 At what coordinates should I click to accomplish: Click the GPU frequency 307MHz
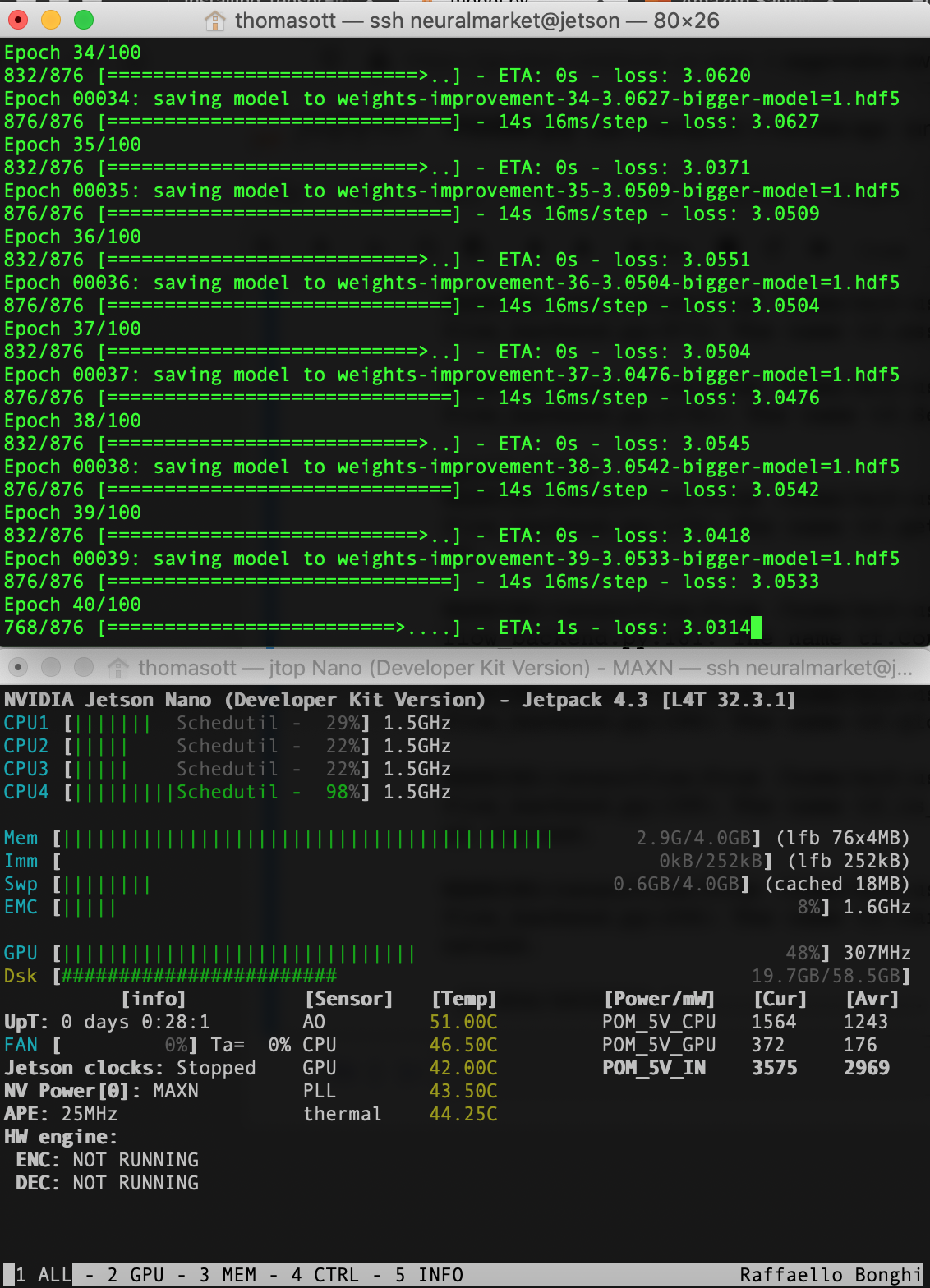coord(877,953)
